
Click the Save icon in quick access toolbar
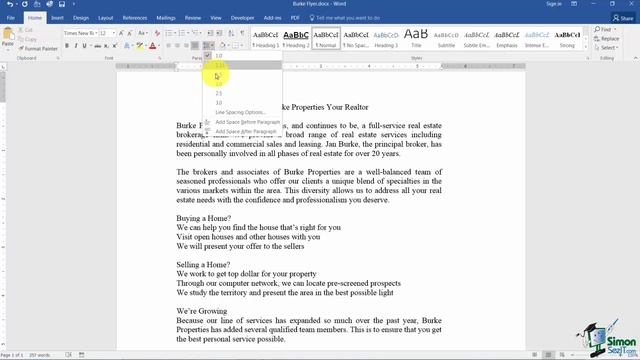tap(62, 4)
